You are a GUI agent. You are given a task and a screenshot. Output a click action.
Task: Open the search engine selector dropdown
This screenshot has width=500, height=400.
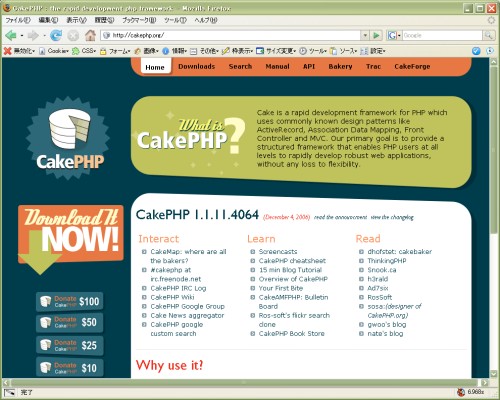tap(399, 35)
